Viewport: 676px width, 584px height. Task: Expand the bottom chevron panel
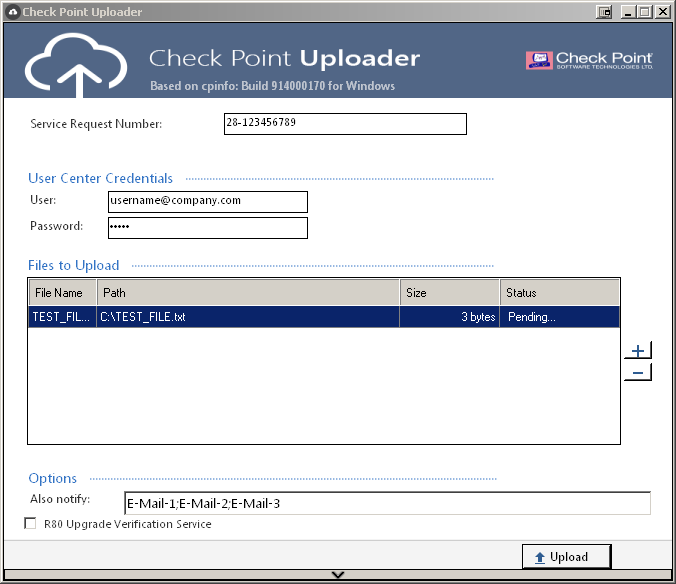pyautogui.click(x=338, y=575)
